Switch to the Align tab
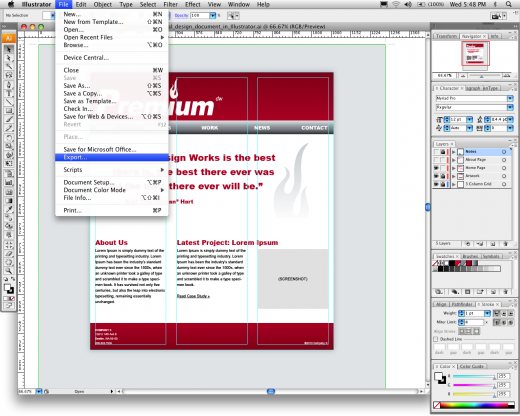This screenshot has height=416, width=520. pyautogui.click(x=441, y=304)
